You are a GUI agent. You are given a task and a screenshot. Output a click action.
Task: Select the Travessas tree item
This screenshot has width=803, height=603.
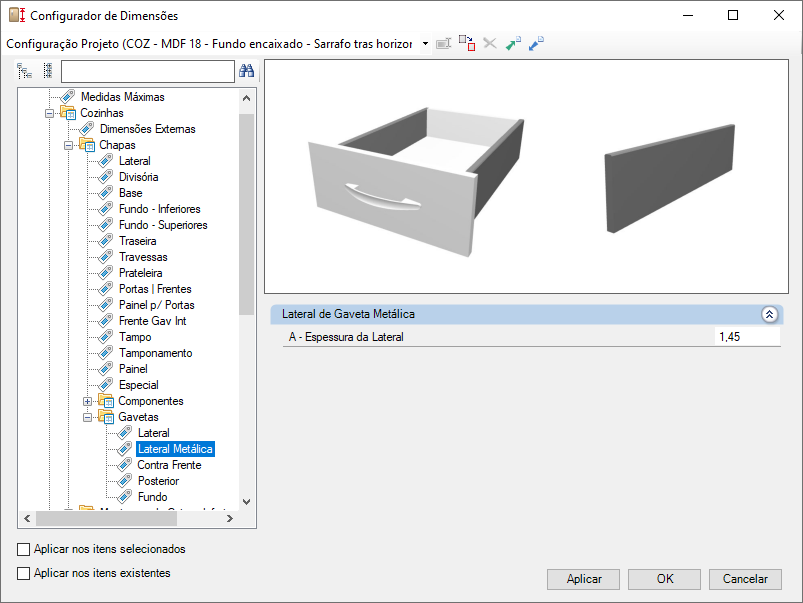[143, 257]
